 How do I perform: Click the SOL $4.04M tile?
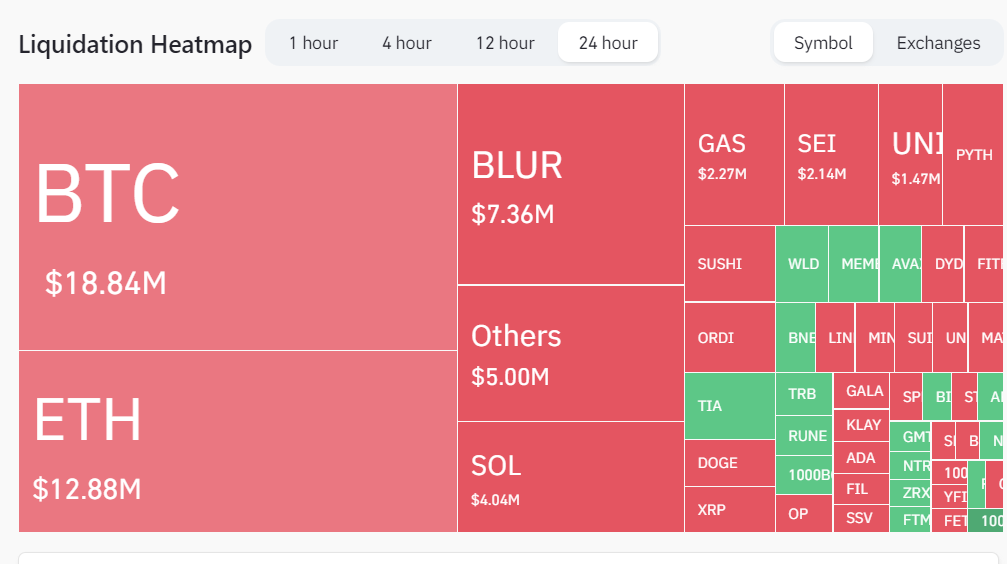click(x=570, y=477)
